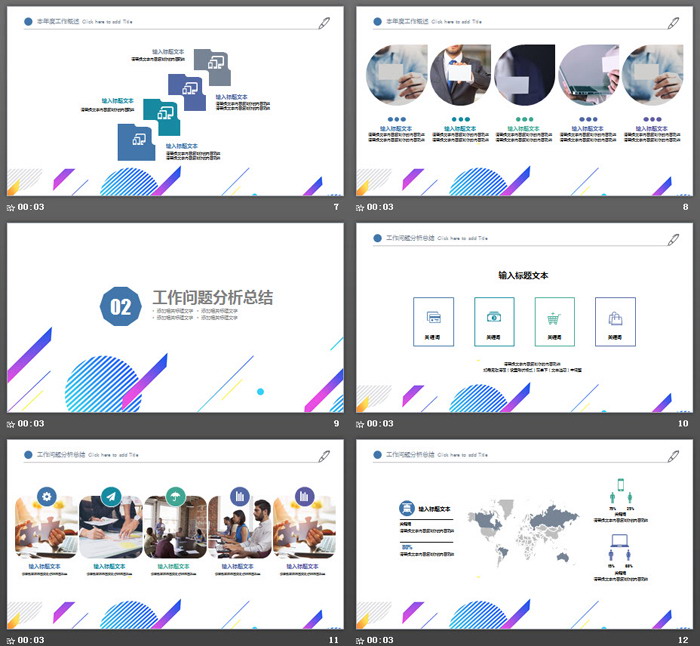
Task: Click the shopping bag icon on slide 10
Action: [x=615, y=318]
